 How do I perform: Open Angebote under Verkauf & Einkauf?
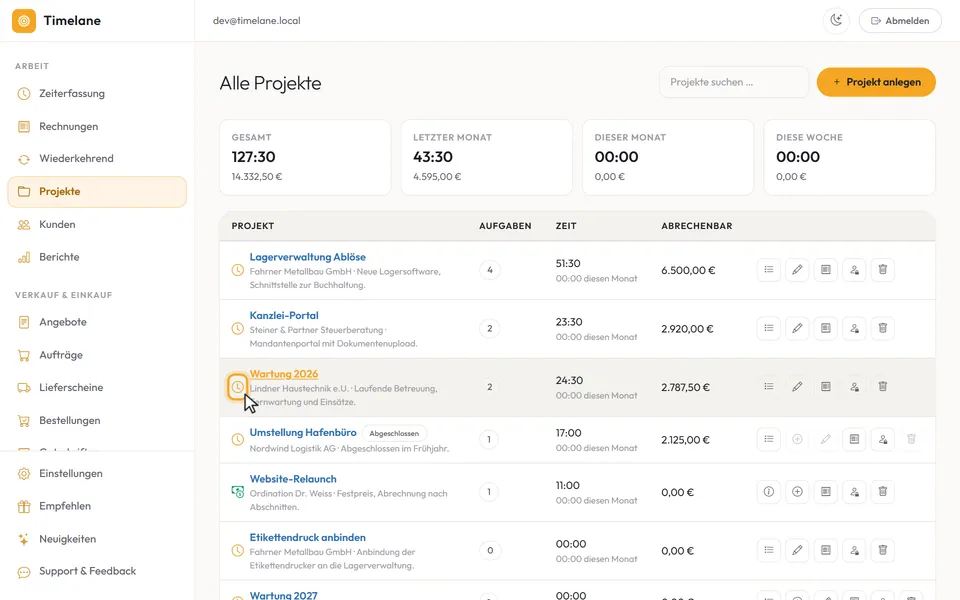(97, 322)
